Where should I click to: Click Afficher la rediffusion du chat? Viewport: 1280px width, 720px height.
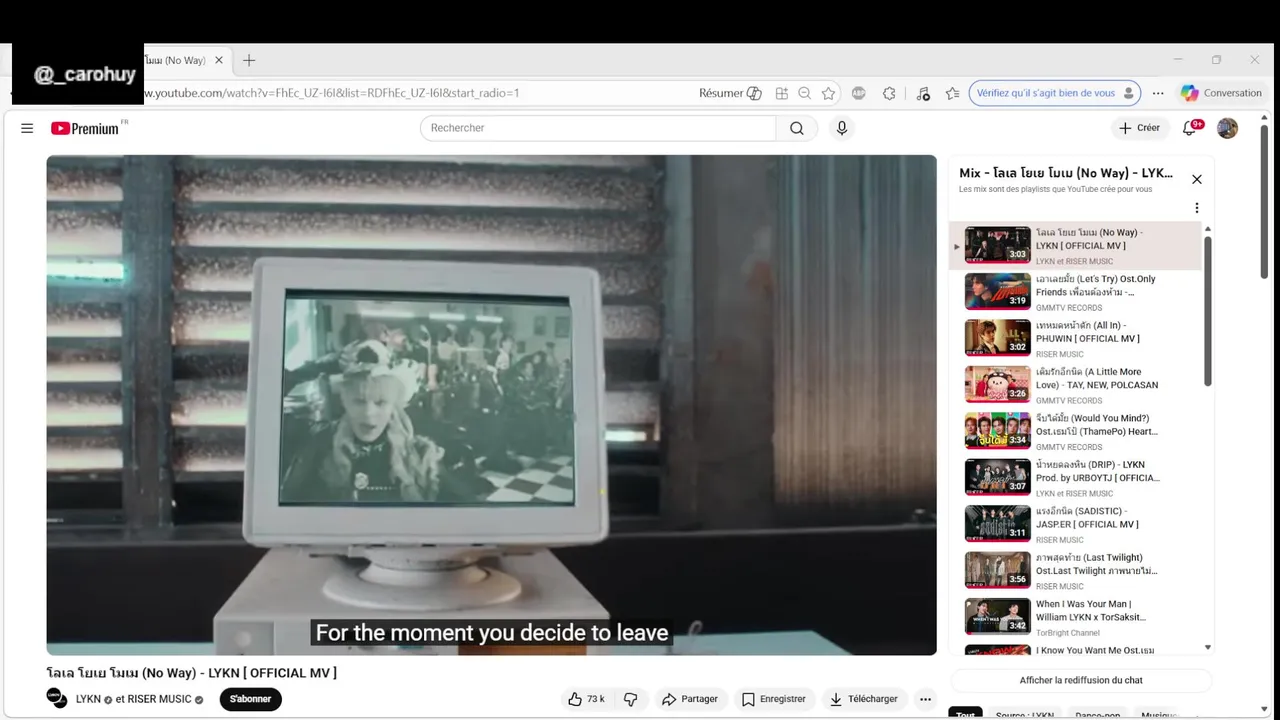[1081, 680]
